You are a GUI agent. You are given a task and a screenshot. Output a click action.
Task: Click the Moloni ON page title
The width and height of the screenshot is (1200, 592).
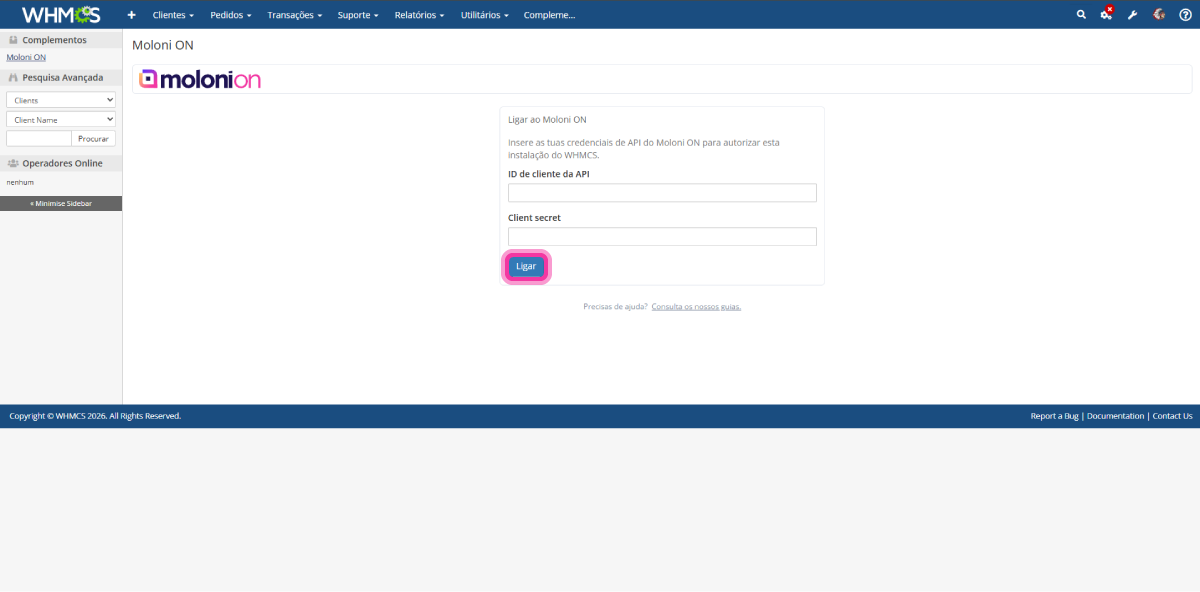[x=163, y=45]
